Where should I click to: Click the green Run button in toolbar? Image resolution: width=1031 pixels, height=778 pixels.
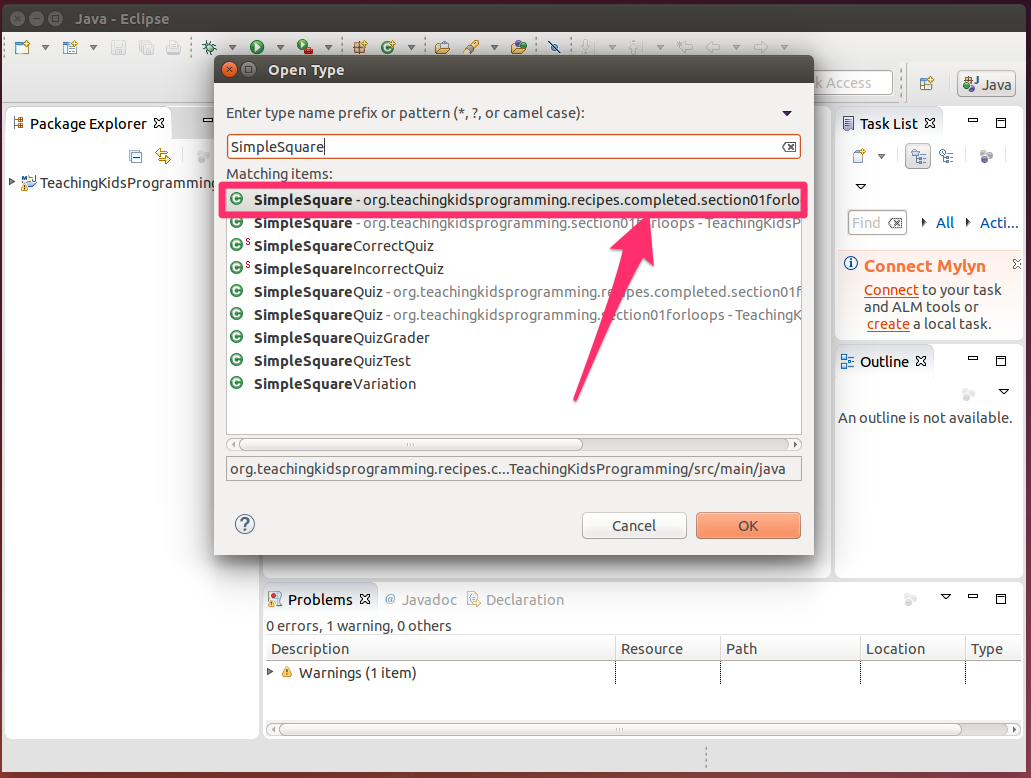click(257, 47)
